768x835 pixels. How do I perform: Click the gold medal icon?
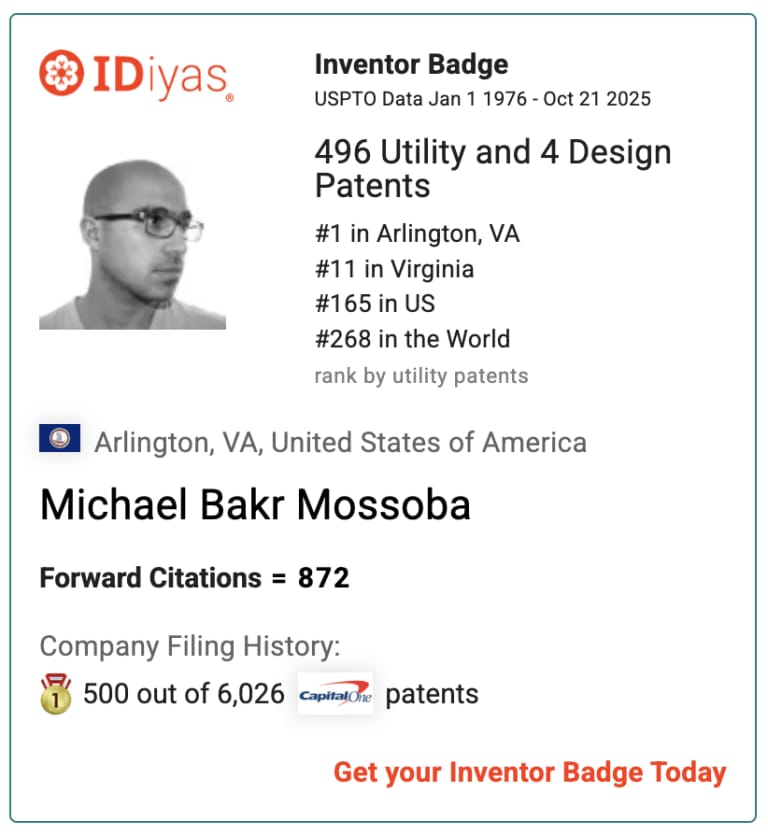click(x=55, y=694)
